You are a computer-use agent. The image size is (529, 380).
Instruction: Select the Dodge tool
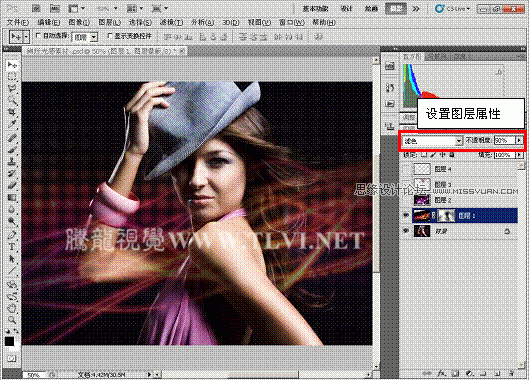point(12,221)
